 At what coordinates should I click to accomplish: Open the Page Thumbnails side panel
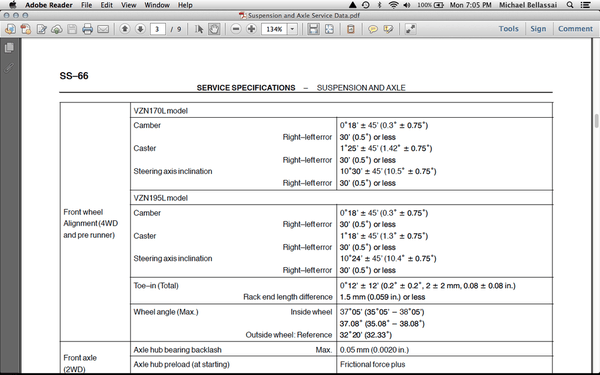[9, 47]
